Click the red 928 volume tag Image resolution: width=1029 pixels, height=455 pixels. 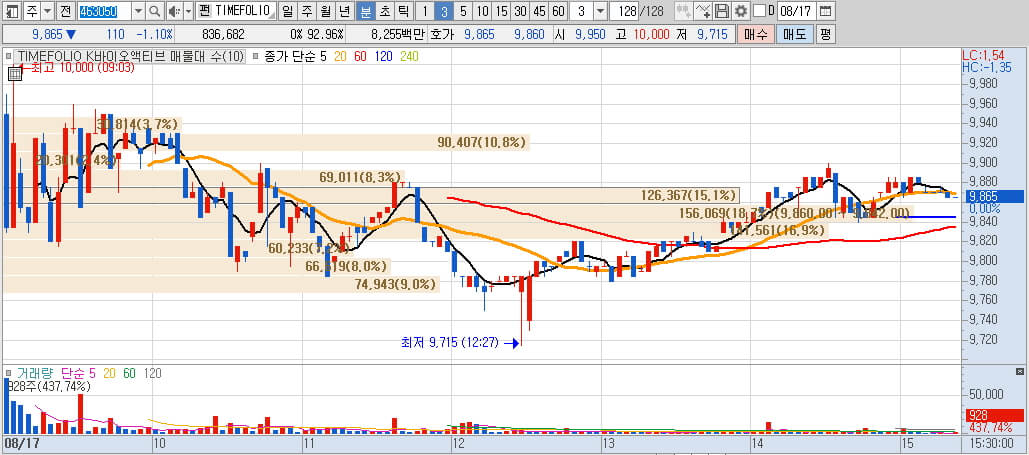995,415
